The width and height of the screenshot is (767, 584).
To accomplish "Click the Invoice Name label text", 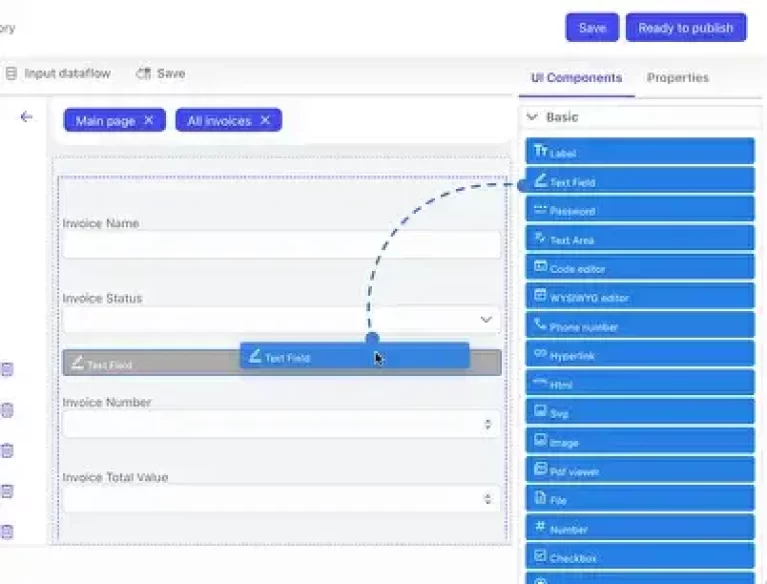I will click(x=101, y=224).
